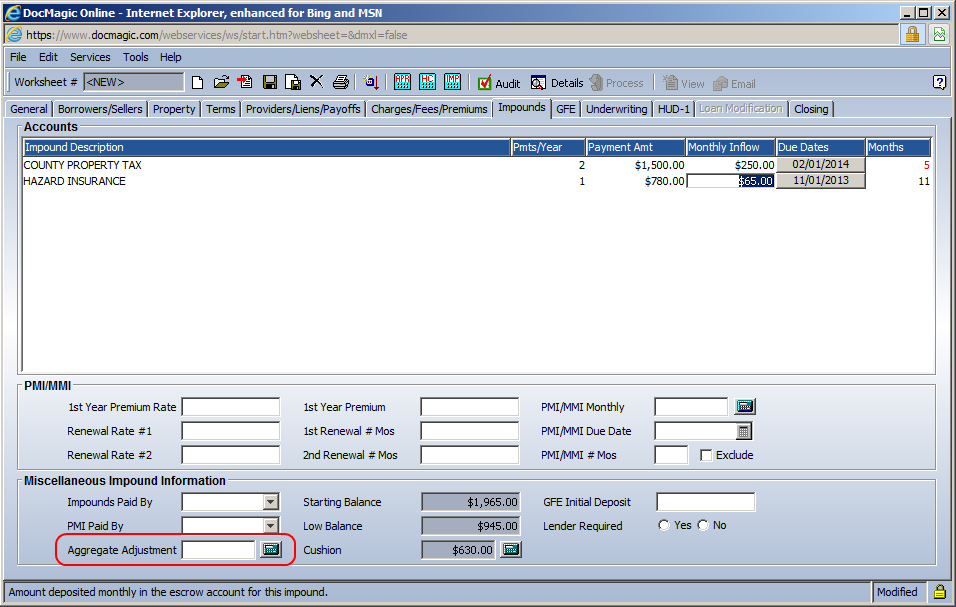Click the Save As icon
956x607 pixels.
point(293,82)
